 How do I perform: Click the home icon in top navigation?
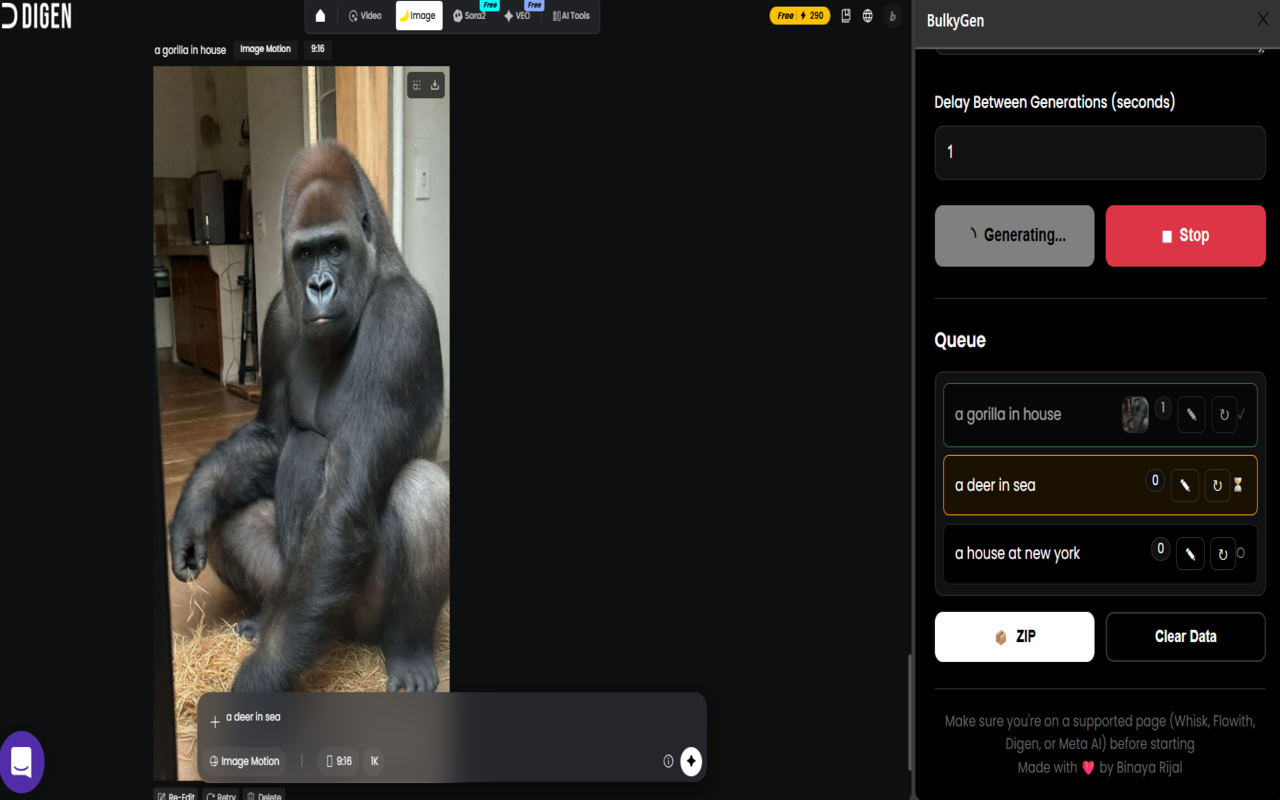click(x=320, y=16)
